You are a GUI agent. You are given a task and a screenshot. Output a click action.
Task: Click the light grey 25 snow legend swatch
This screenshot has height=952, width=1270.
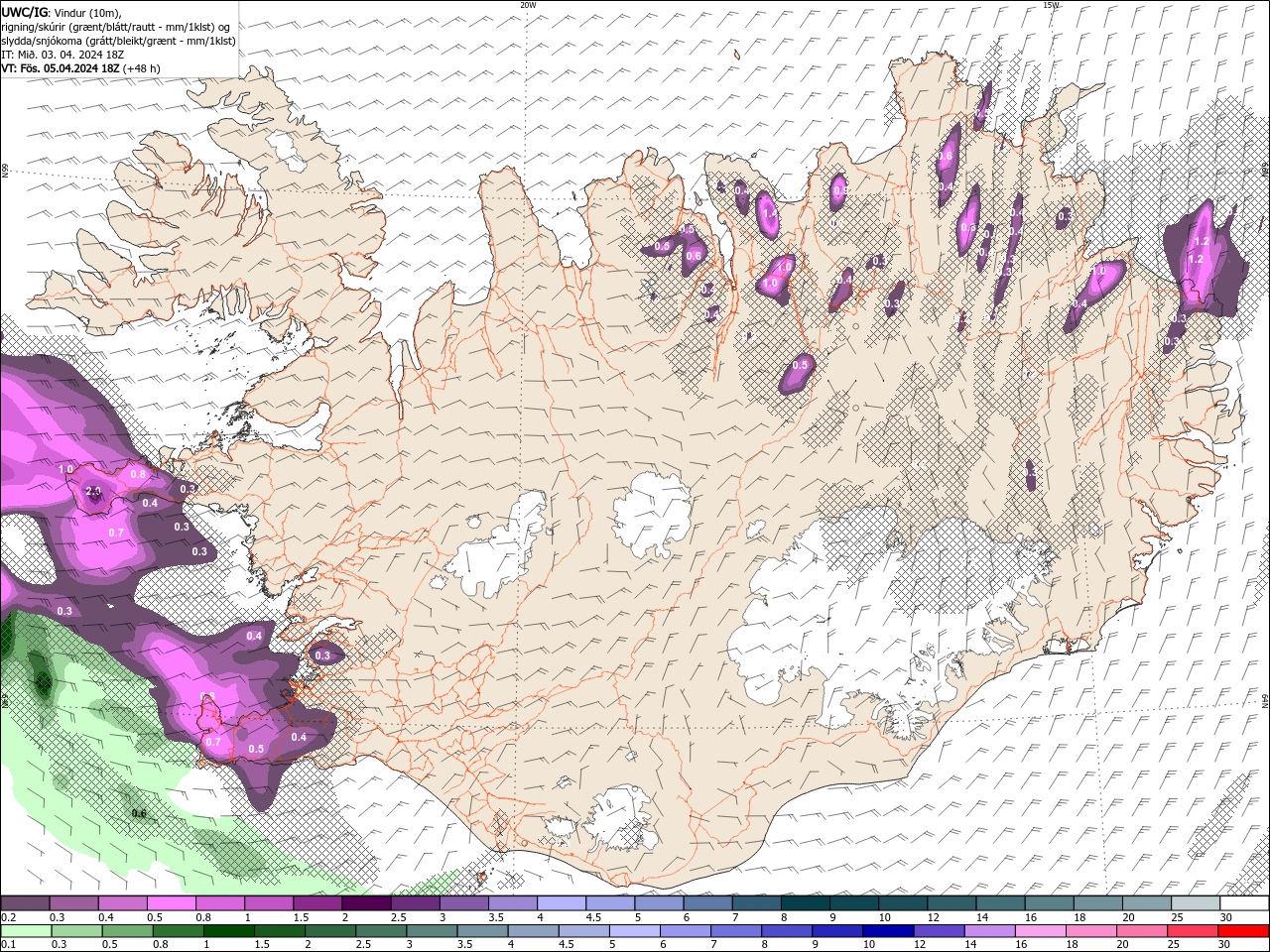coord(1195,903)
